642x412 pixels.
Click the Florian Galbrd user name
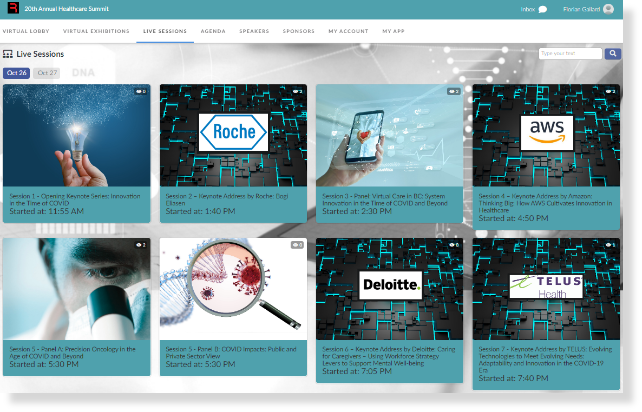coord(581,9)
